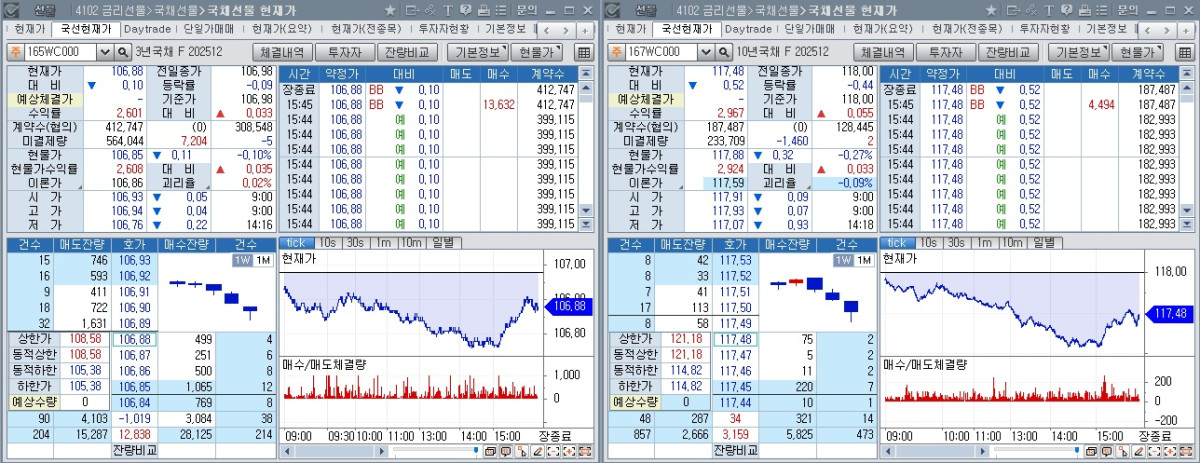This screenshot has height=463, width=1200.
Task: Click the orange 주 icon beside 167WC000
Action: pyautogui.click(x=615, y=52)
